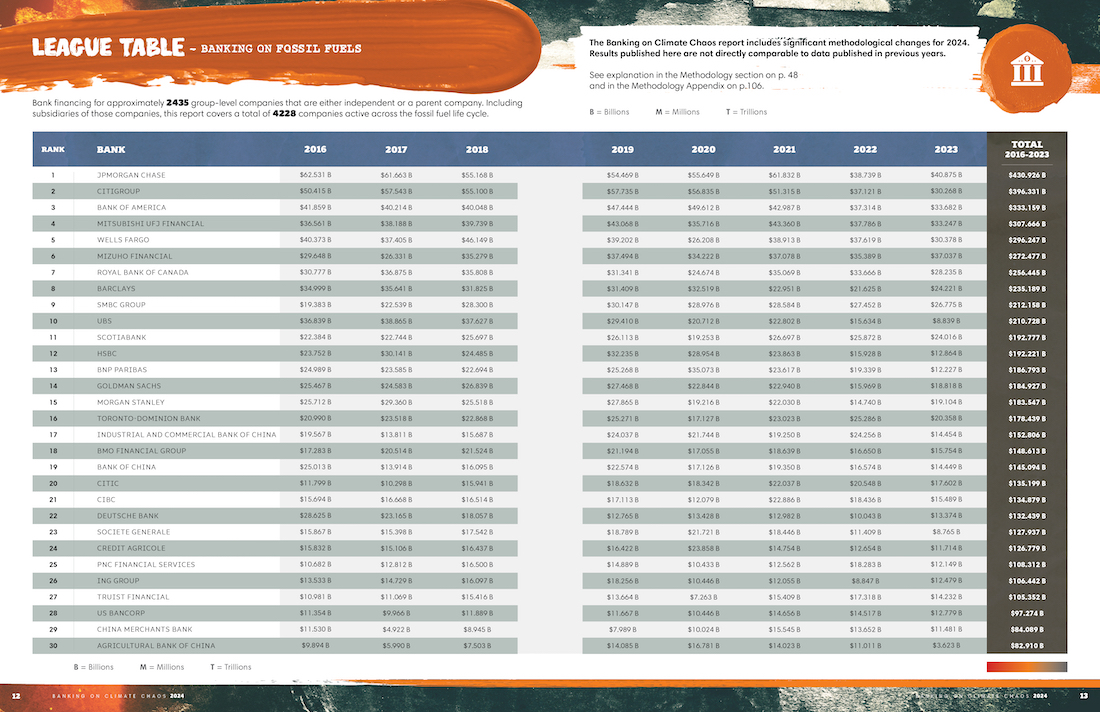Select the Barclays row name

point(116,288)
